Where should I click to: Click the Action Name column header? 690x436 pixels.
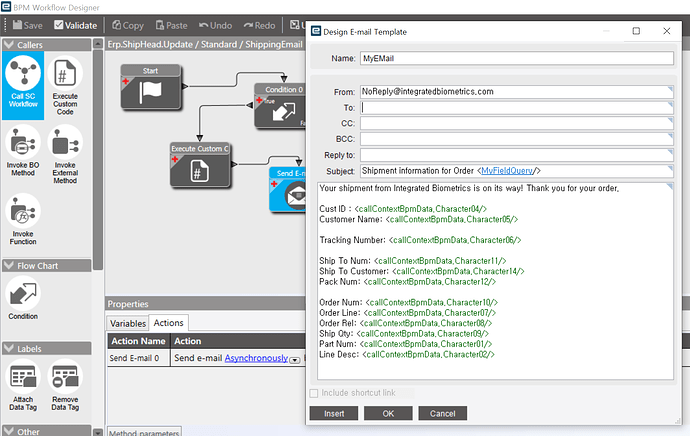[x=139, y=341]
